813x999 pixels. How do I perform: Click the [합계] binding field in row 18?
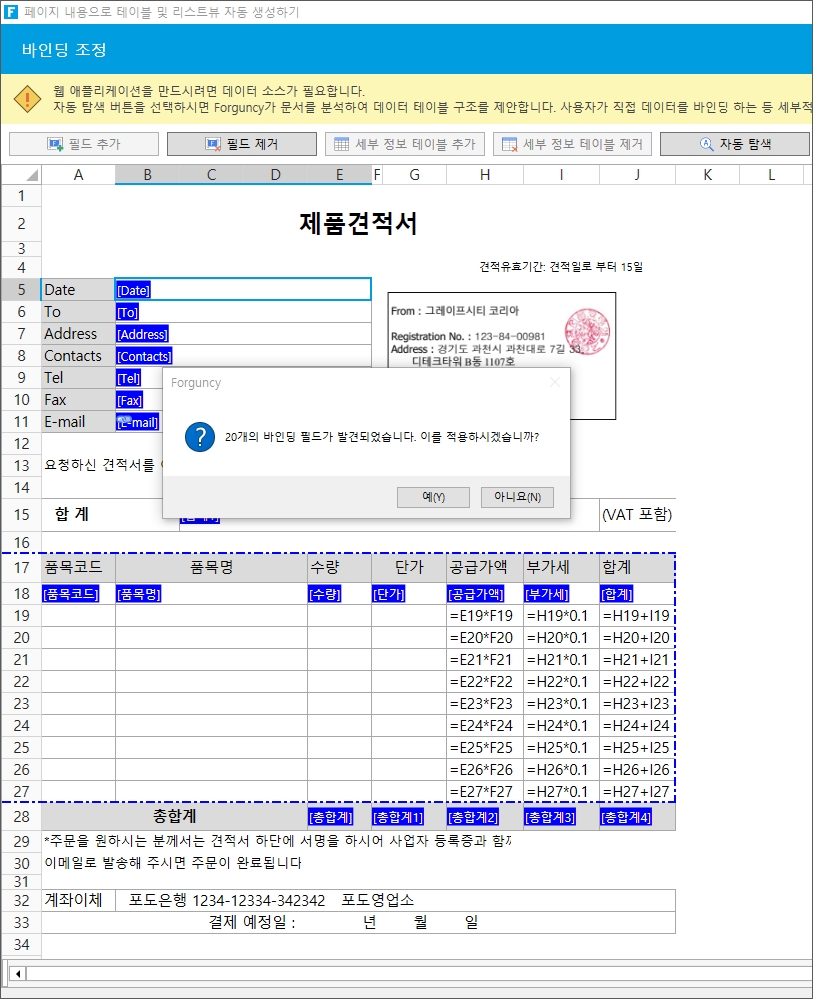(x=617, y=594)
